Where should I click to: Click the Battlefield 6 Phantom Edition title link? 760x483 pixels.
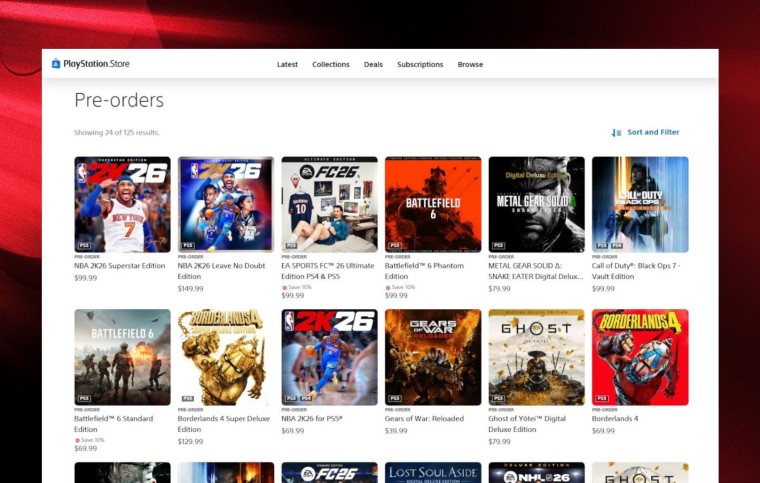point(424,271)
